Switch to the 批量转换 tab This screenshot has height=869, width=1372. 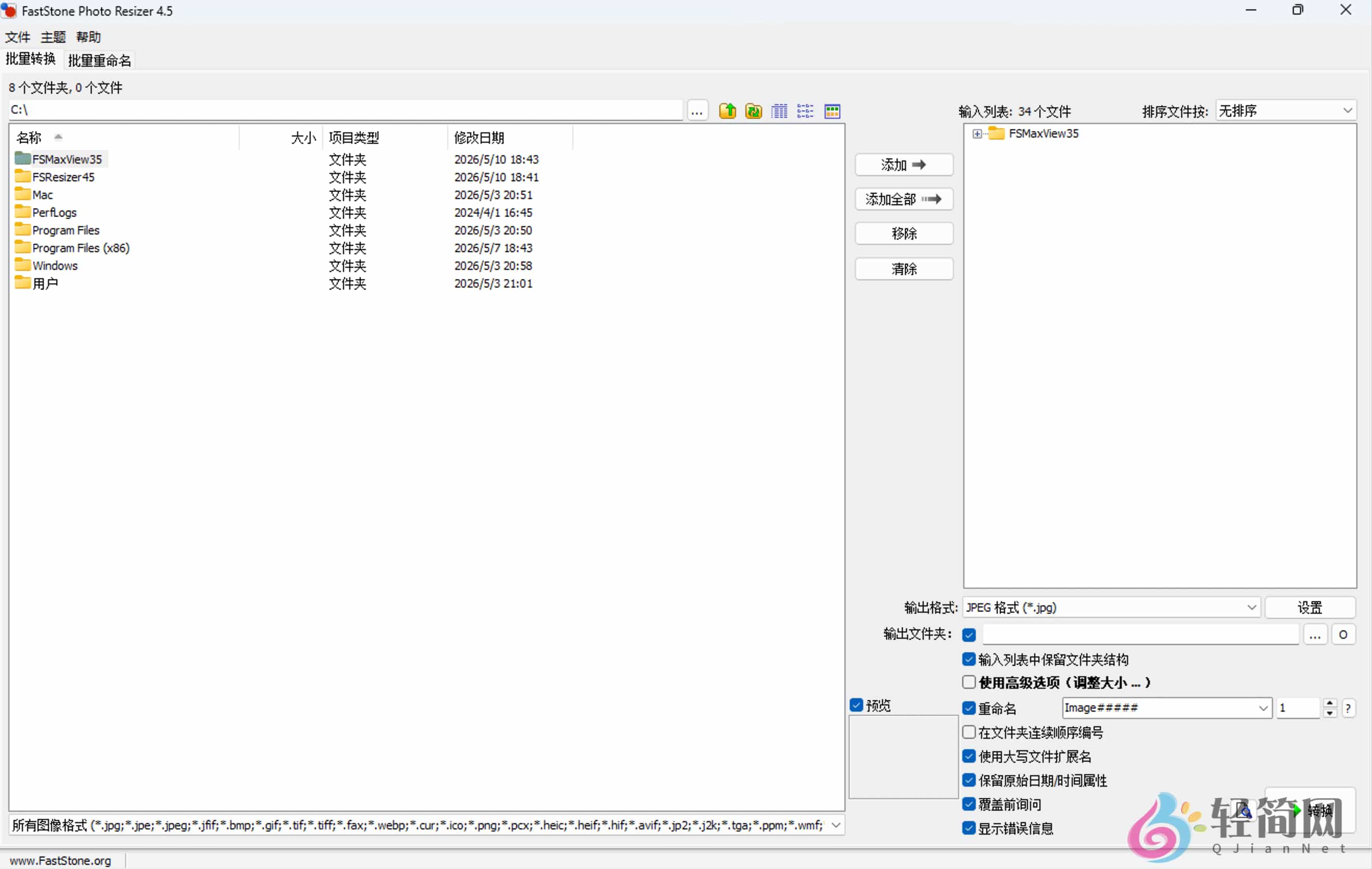[x=31, y=59]
